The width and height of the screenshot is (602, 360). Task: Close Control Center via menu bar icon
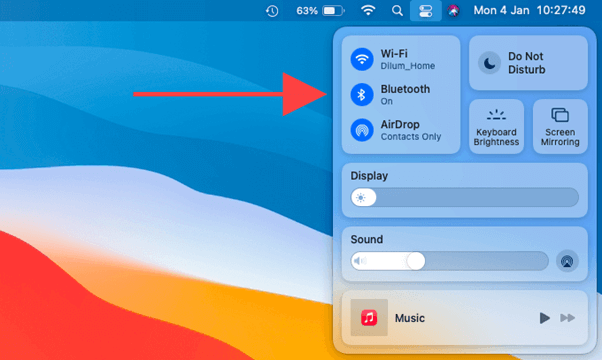point(425,11)
